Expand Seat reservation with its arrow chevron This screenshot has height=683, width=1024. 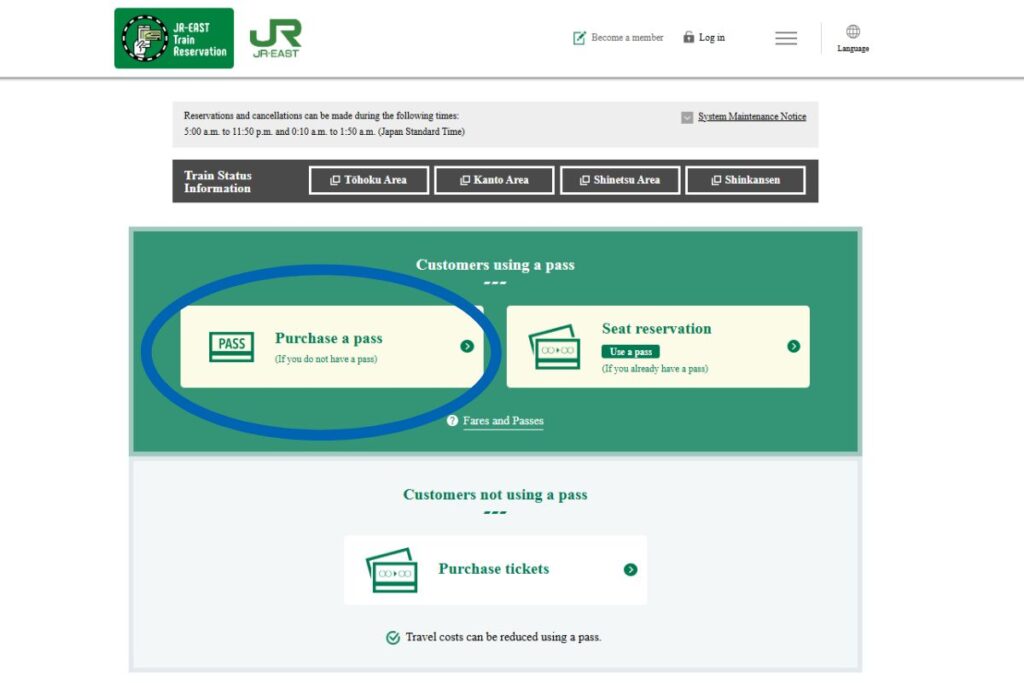click(x=793, y=345)
